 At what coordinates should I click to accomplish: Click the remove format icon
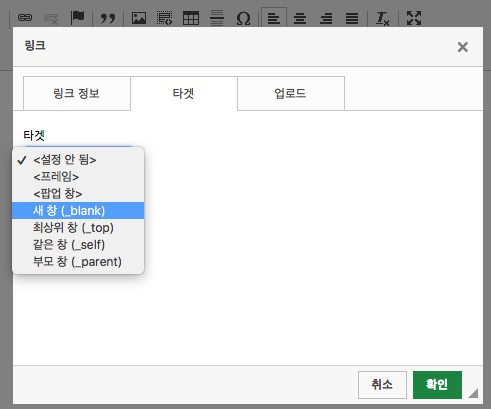coord(382,18)
